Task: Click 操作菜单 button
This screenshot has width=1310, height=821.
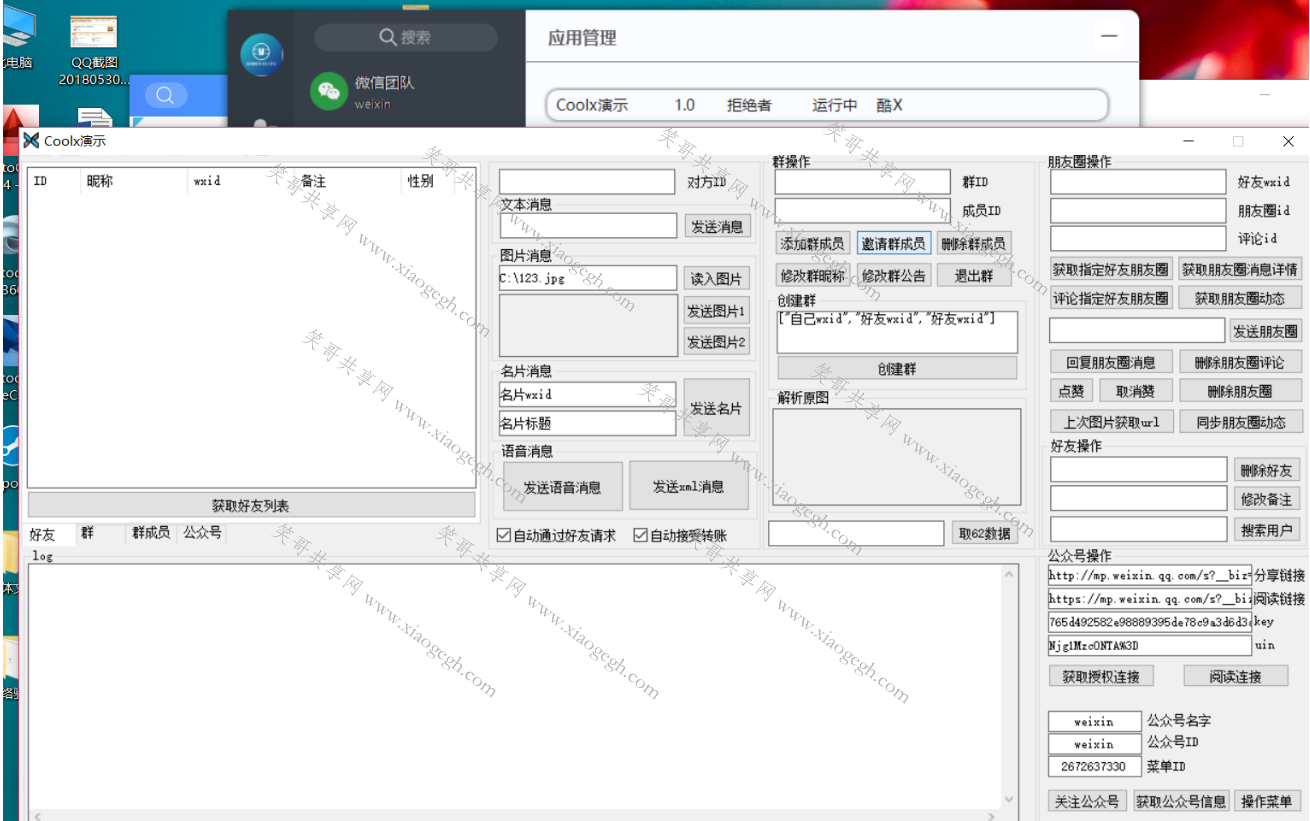Action: pos(1267,801)
